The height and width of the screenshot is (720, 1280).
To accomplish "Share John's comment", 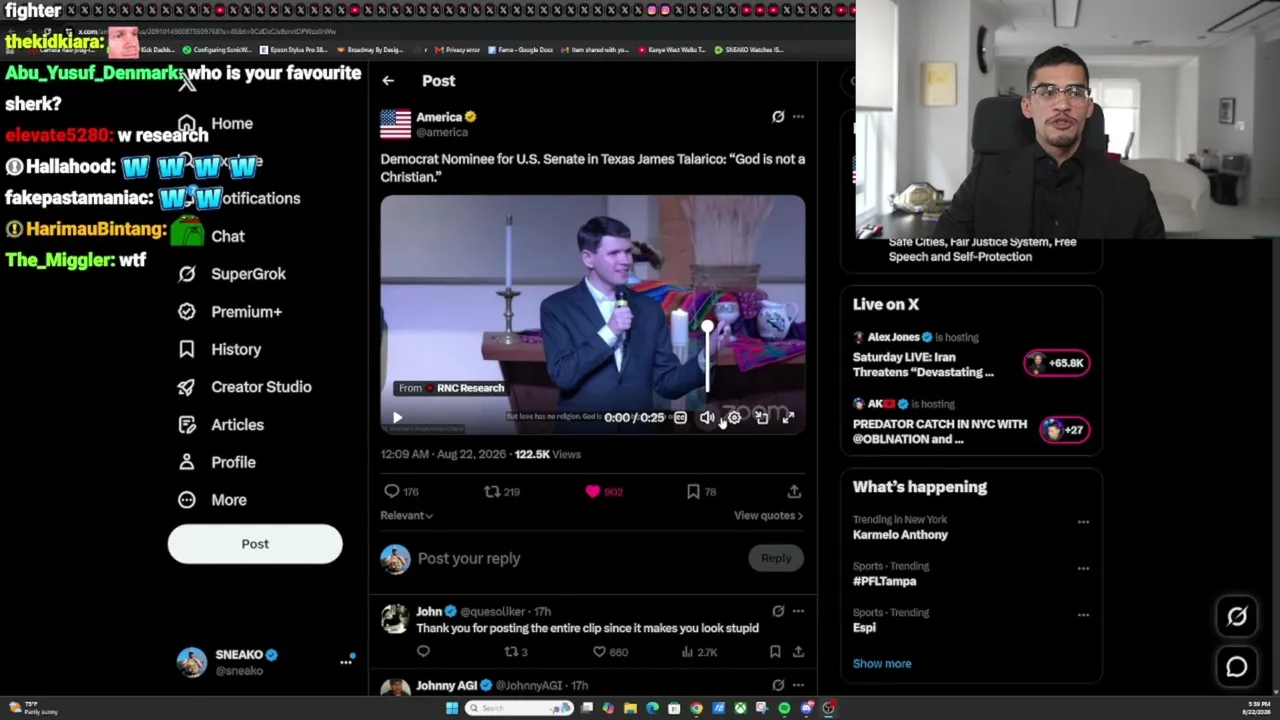I will [798, 652].
